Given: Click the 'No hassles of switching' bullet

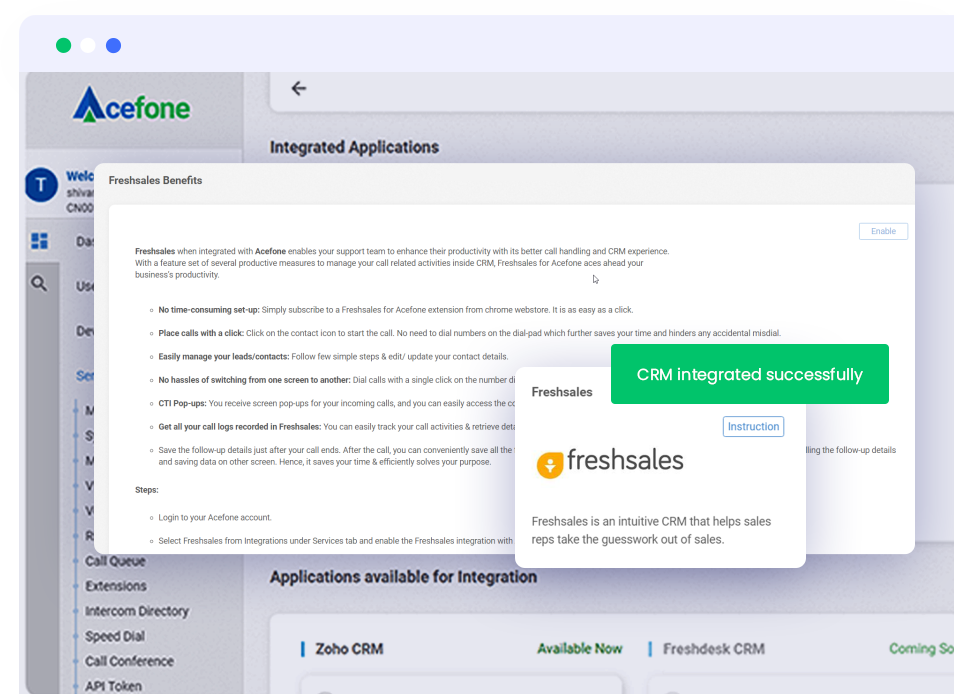Looking at the screenshot, I should pyautogui.click(x=336, y=380).
